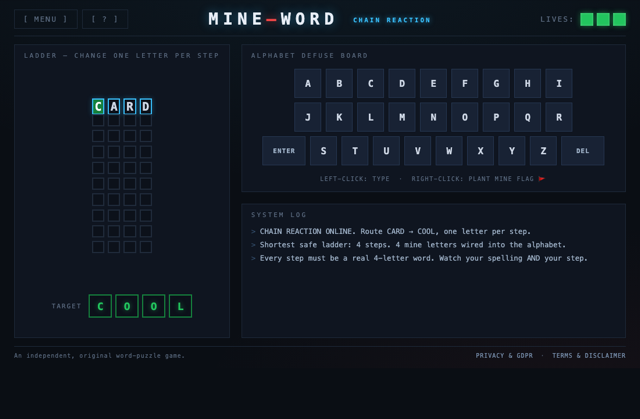Click the red mine flag icon

pos(542,179)
